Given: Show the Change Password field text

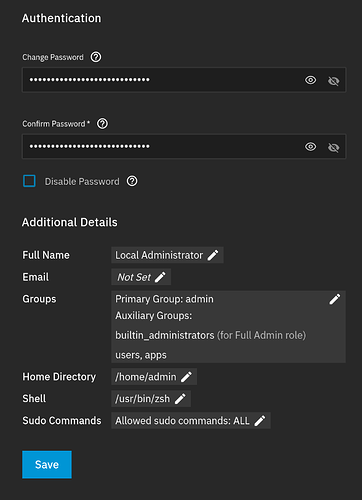Looking at the screenshot, I should (x=311, y=80).
